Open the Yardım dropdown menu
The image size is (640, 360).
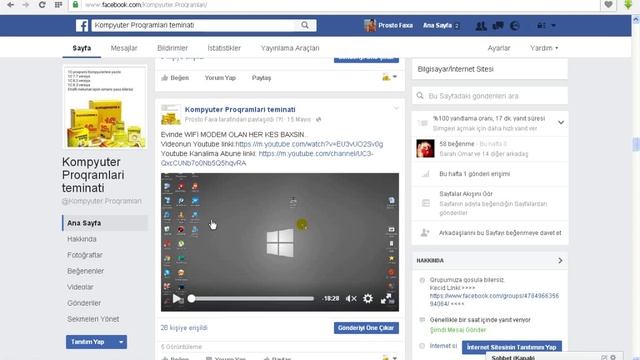[x=544, y=48]
